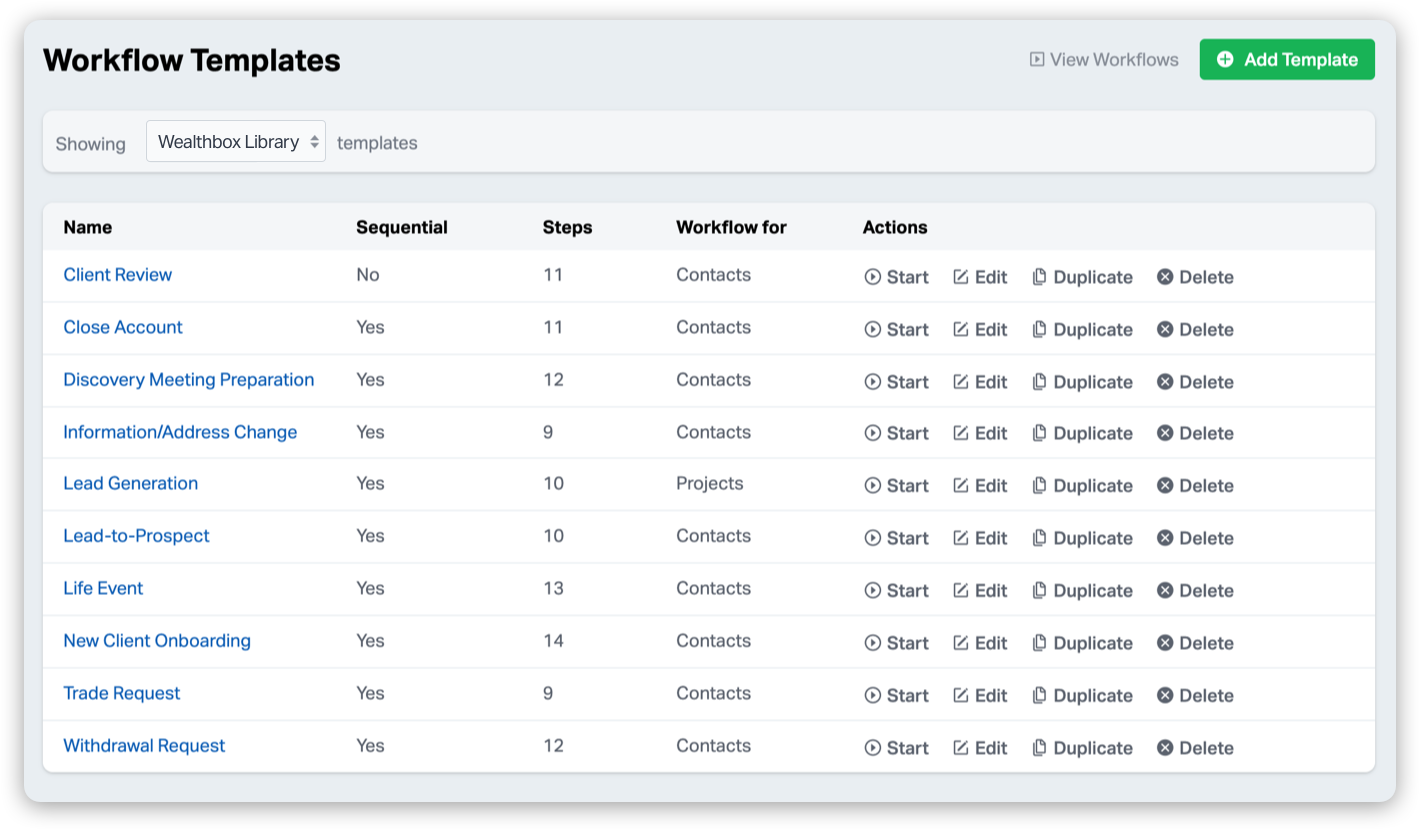Duplicate the Lead Generation template

[x=1082, y=485]
